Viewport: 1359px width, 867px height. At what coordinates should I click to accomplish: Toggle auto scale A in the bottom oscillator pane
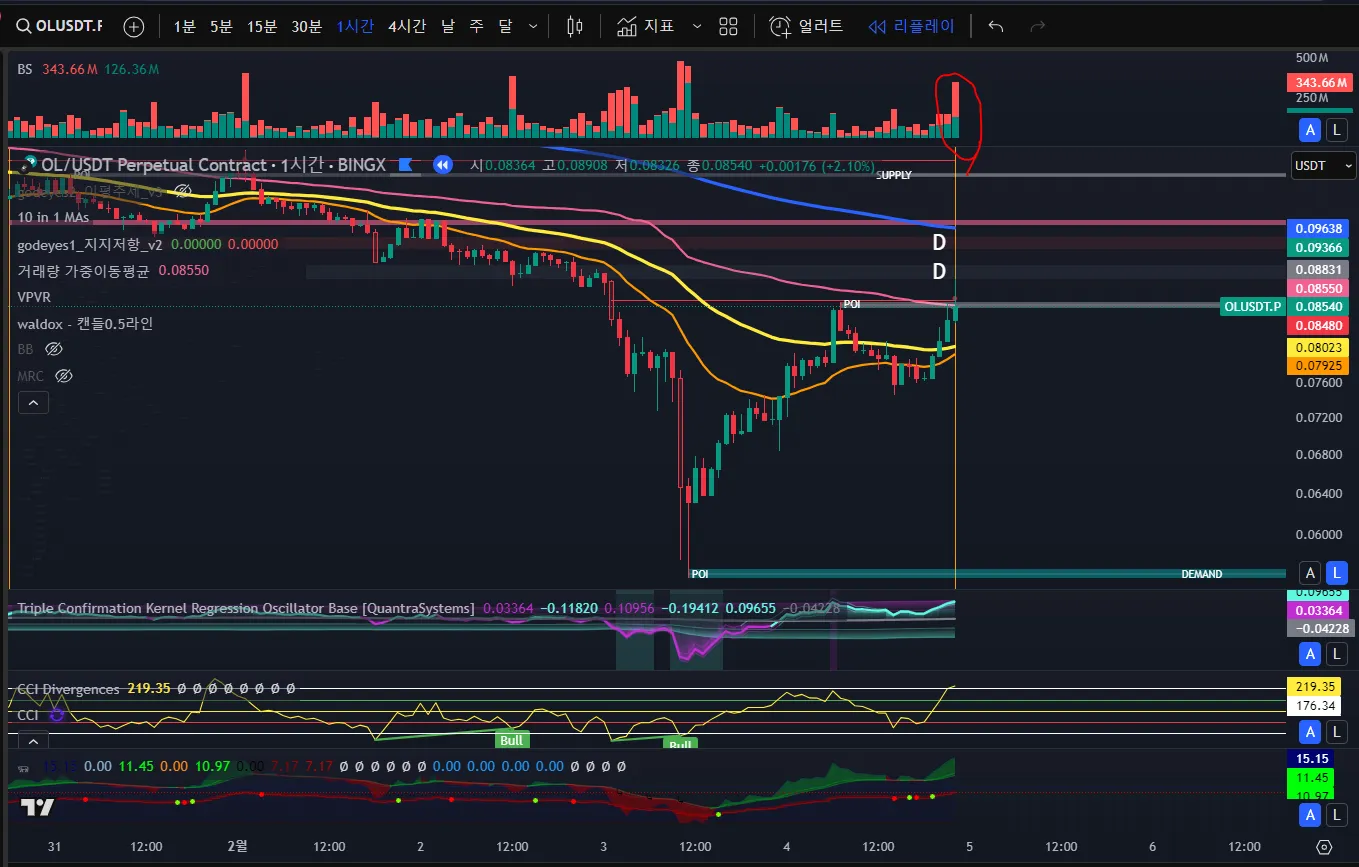click(x=1309, y=817)
